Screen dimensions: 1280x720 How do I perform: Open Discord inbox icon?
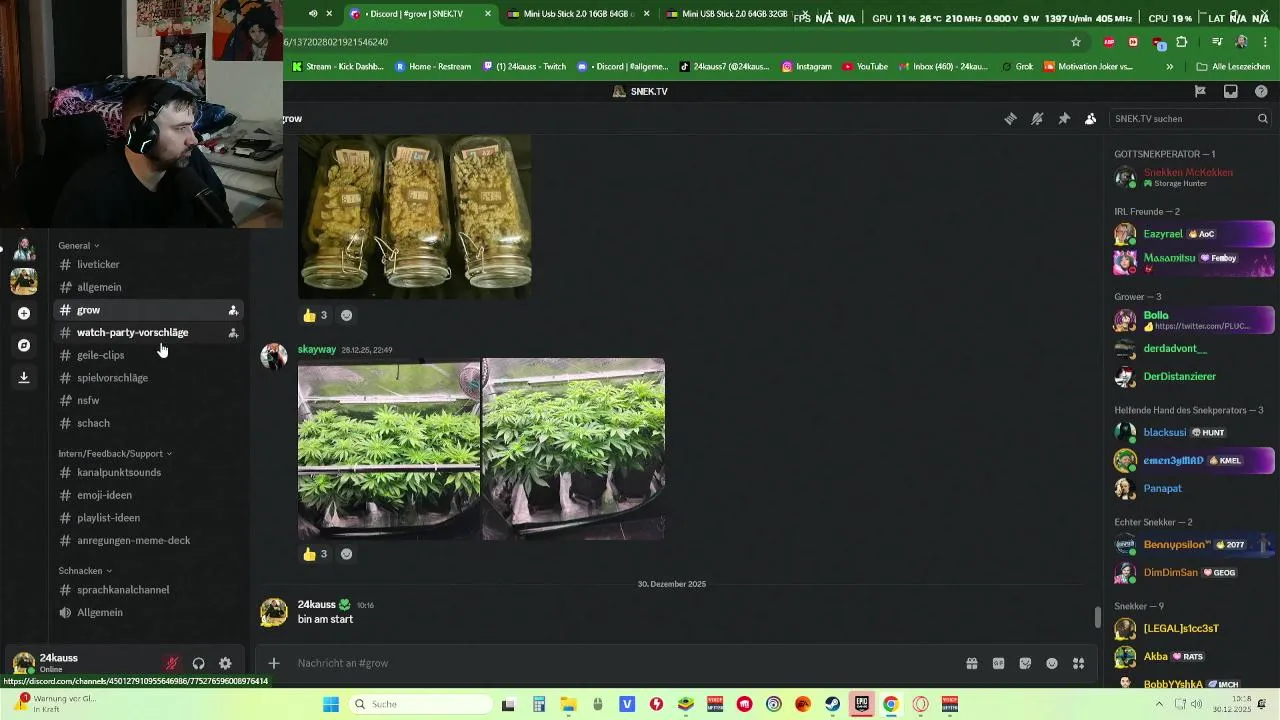tap(1231, 91)
